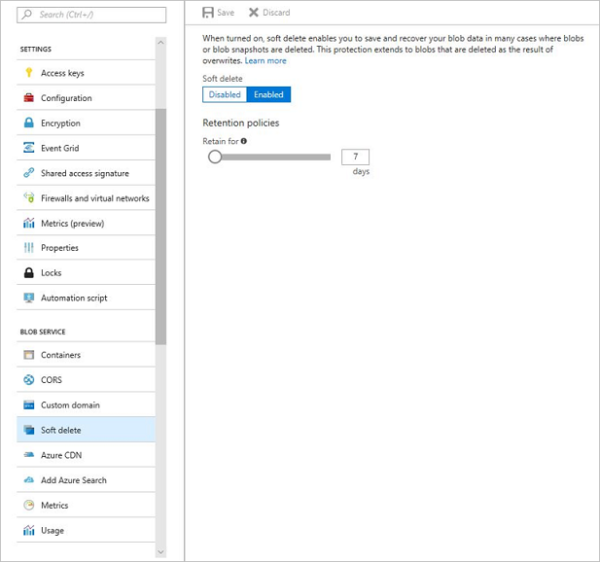
Task: Click the retention days slider handle
Action: coord(215,156)
